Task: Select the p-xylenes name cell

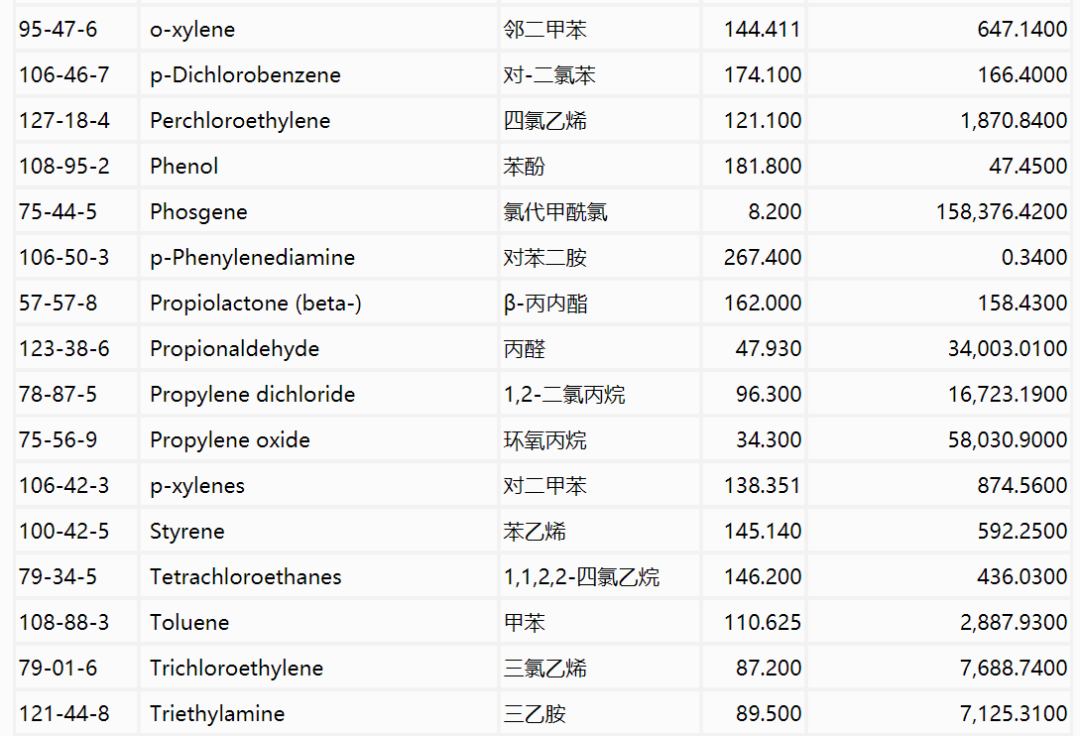Action: pyautogui.click(x=197, y=486)
